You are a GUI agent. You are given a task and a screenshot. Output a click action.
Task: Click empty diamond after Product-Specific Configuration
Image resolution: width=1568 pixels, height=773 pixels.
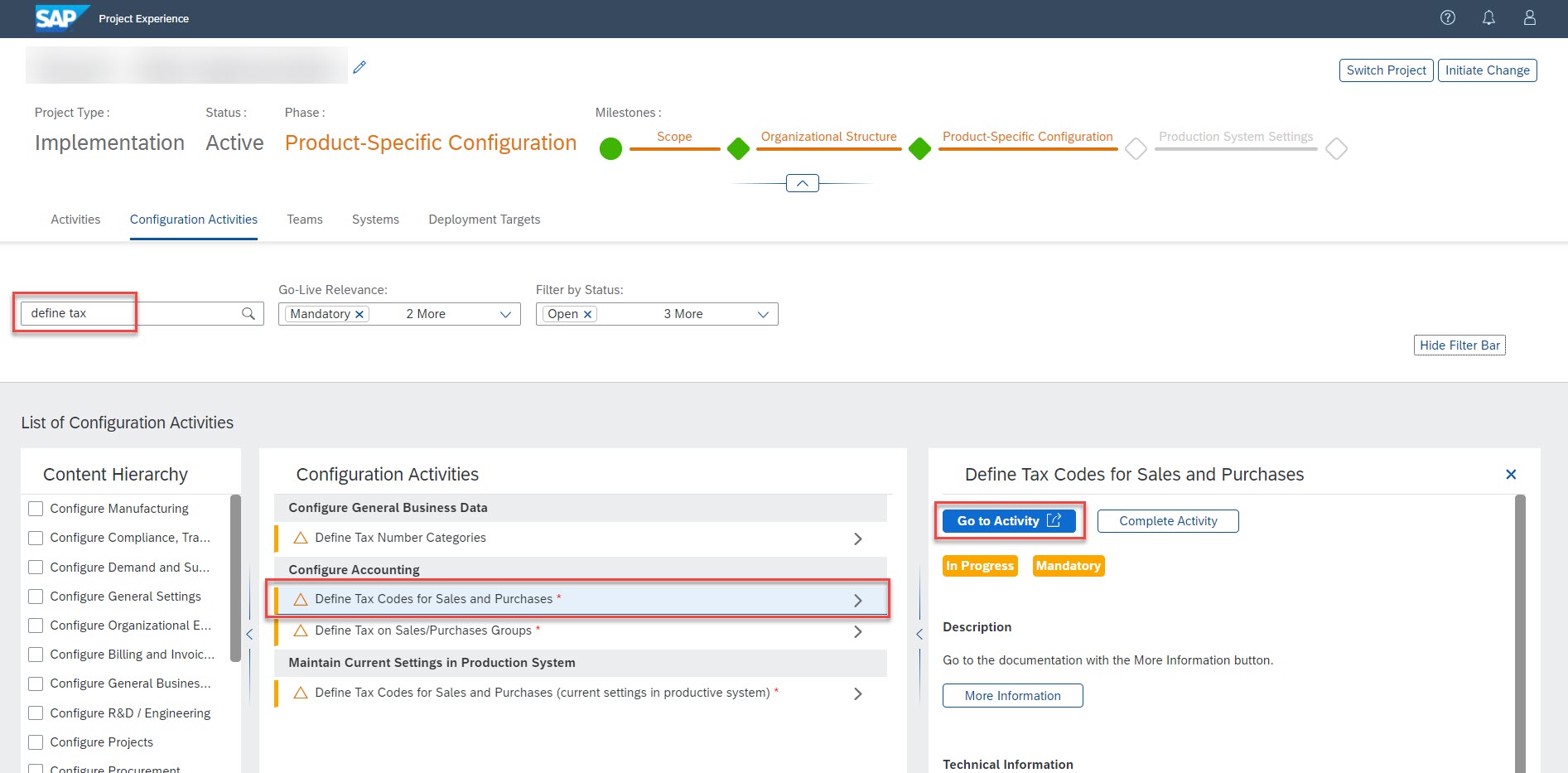pos(1136,149)
